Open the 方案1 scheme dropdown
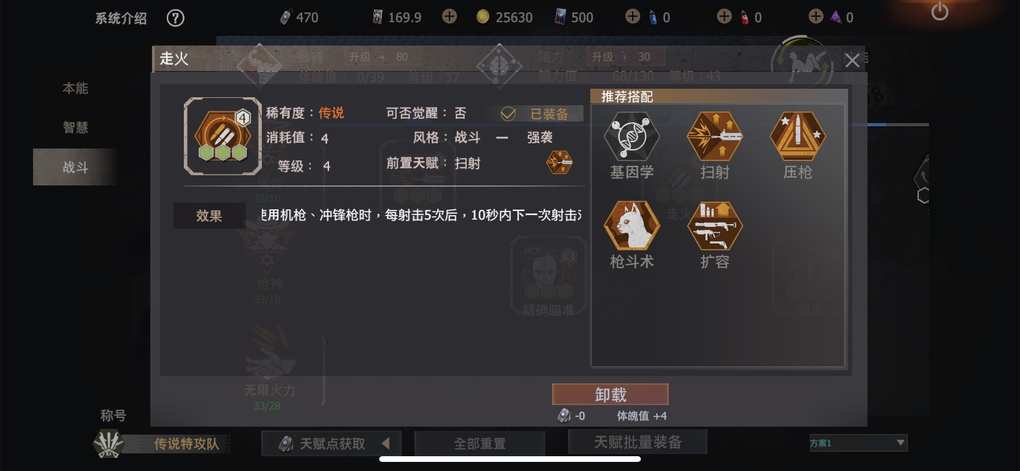Image resolution: width=1020 pixels, height=471 pixels. [x=857, y=443]
